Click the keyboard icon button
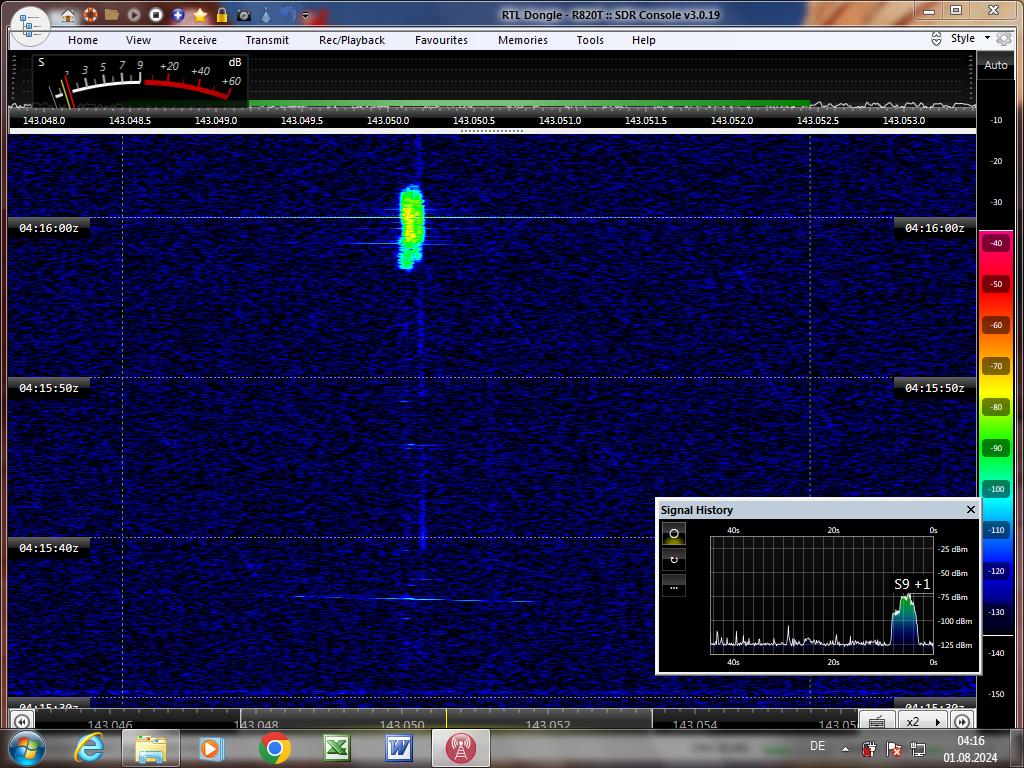This screenshot has width=1024, height=768. point(877,721)
